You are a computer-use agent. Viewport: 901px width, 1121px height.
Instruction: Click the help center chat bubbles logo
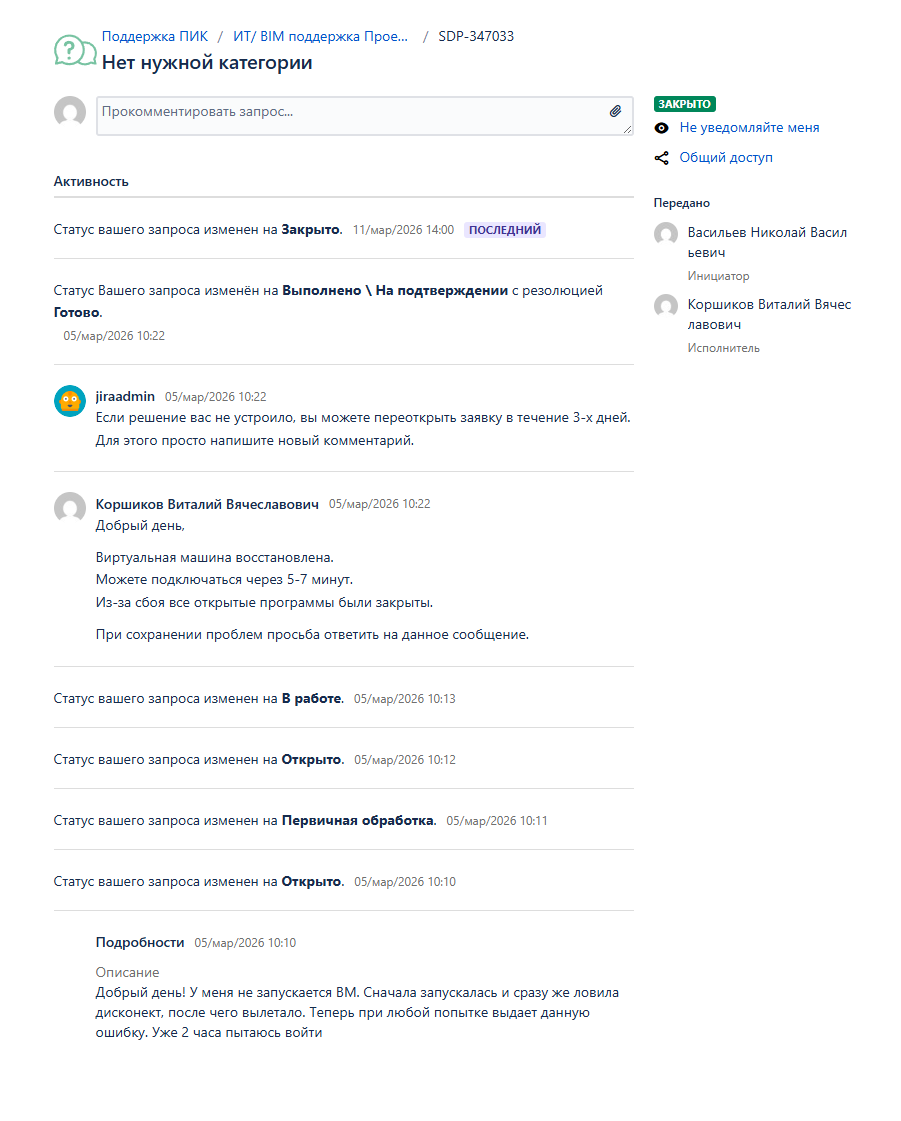click(75, 50)
